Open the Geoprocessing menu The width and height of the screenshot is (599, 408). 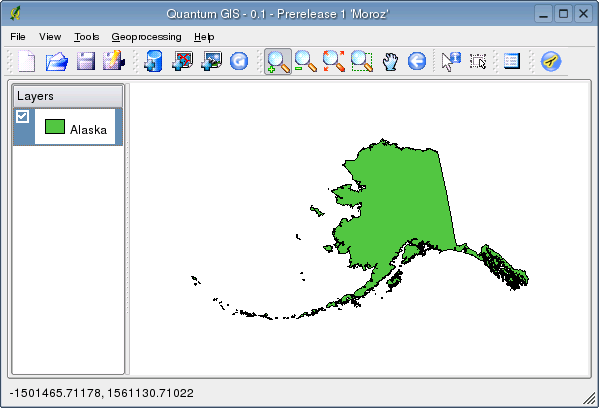coord(146,37)
